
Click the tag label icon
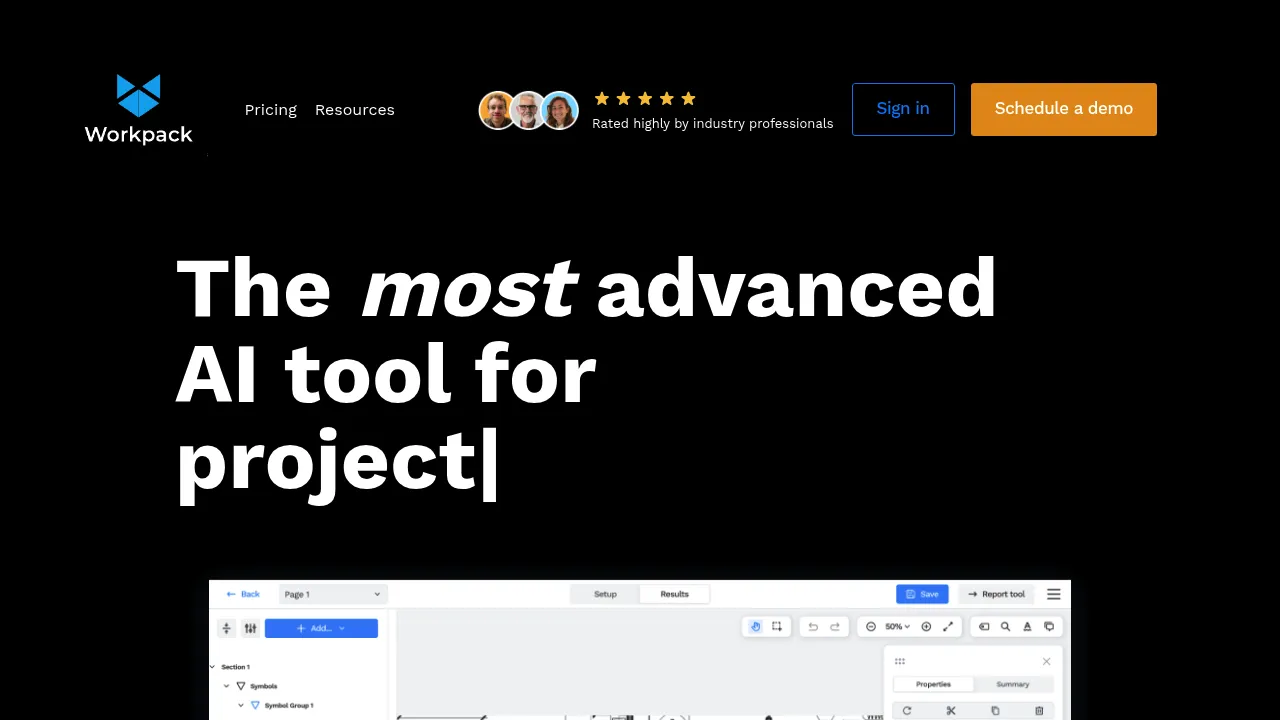984,626
